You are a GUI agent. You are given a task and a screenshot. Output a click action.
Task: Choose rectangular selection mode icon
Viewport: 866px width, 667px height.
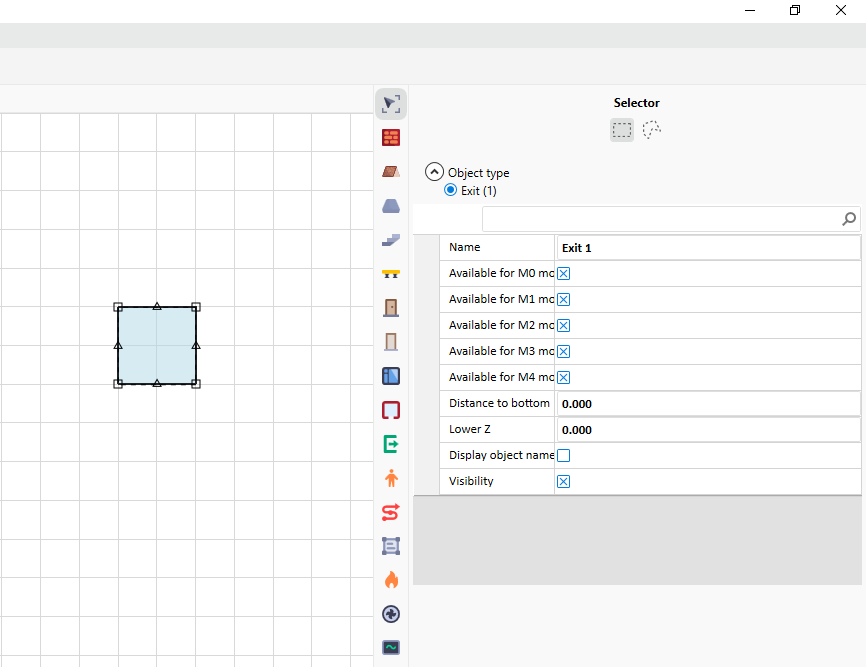(x=622, y=130)
